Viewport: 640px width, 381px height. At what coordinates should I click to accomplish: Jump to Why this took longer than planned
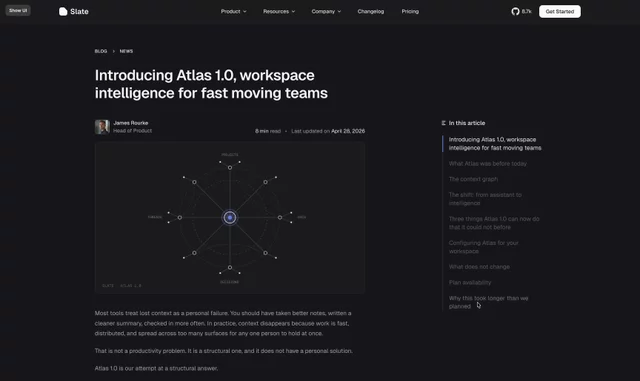click(x=488, y=302)
